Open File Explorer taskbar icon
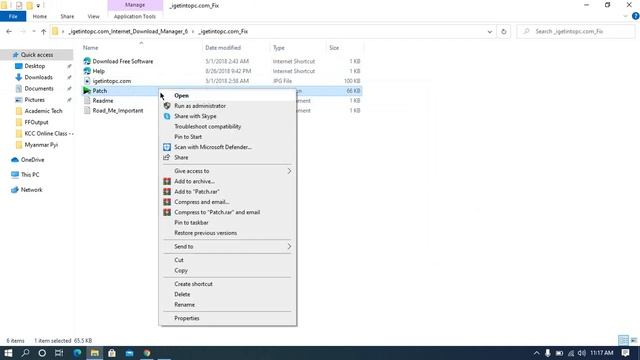Screen dimensions: 640x360 pos(95,353)
